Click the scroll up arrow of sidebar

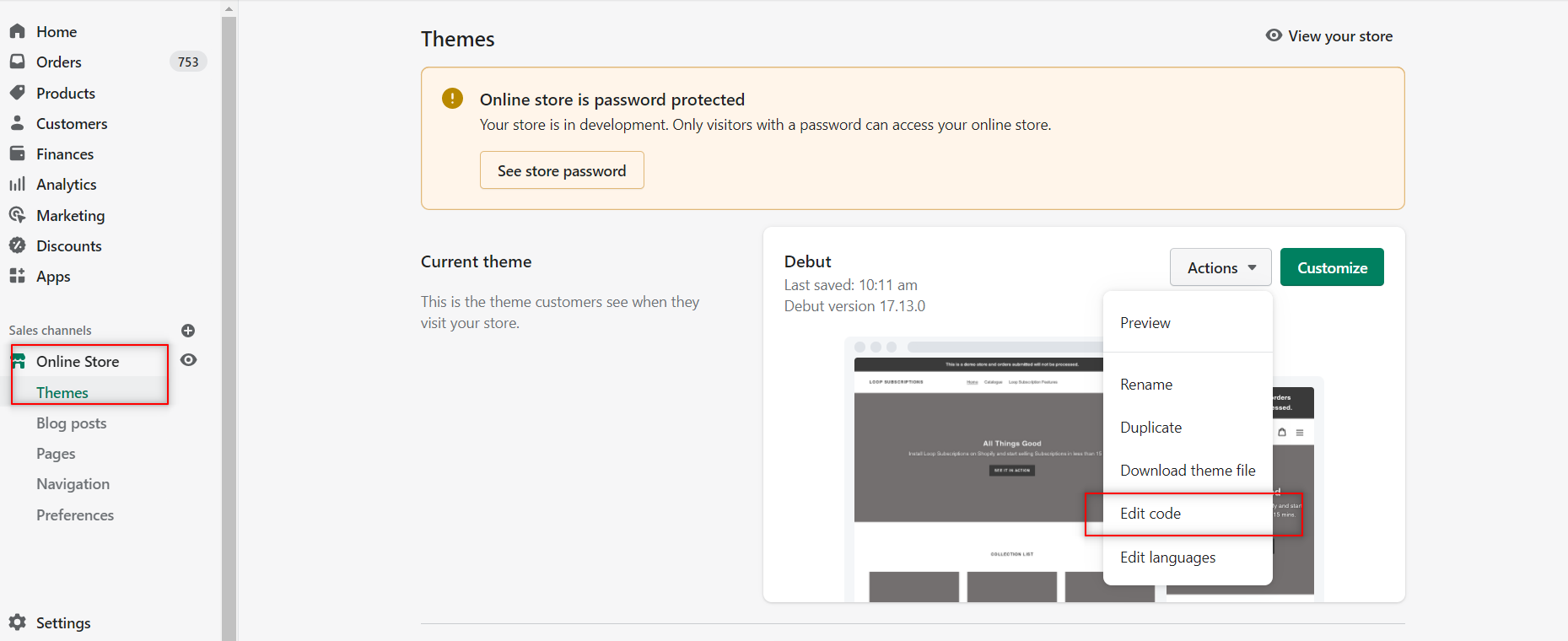tap(229, 8)
